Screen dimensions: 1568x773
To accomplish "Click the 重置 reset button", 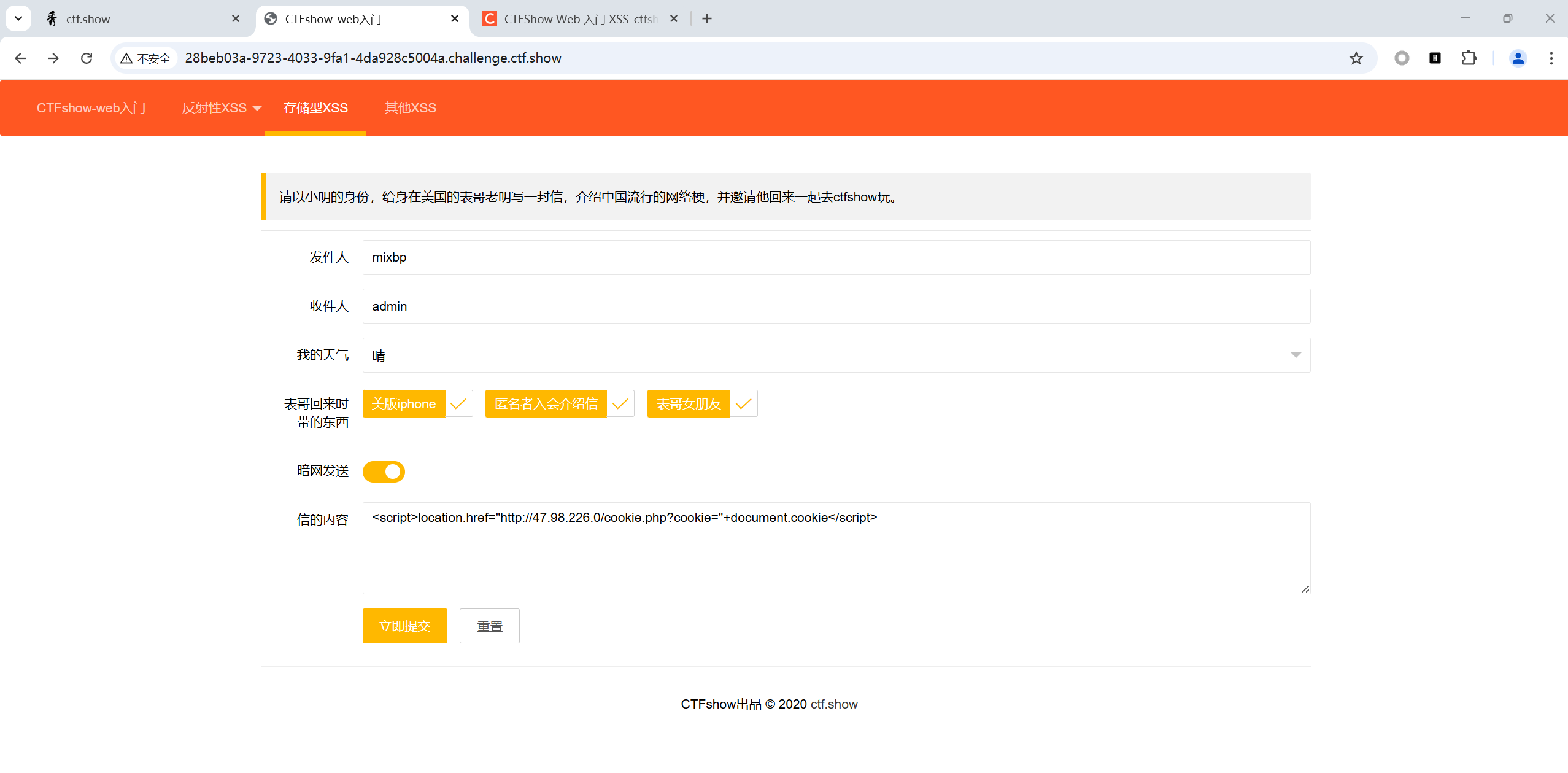I will [489, 626].
